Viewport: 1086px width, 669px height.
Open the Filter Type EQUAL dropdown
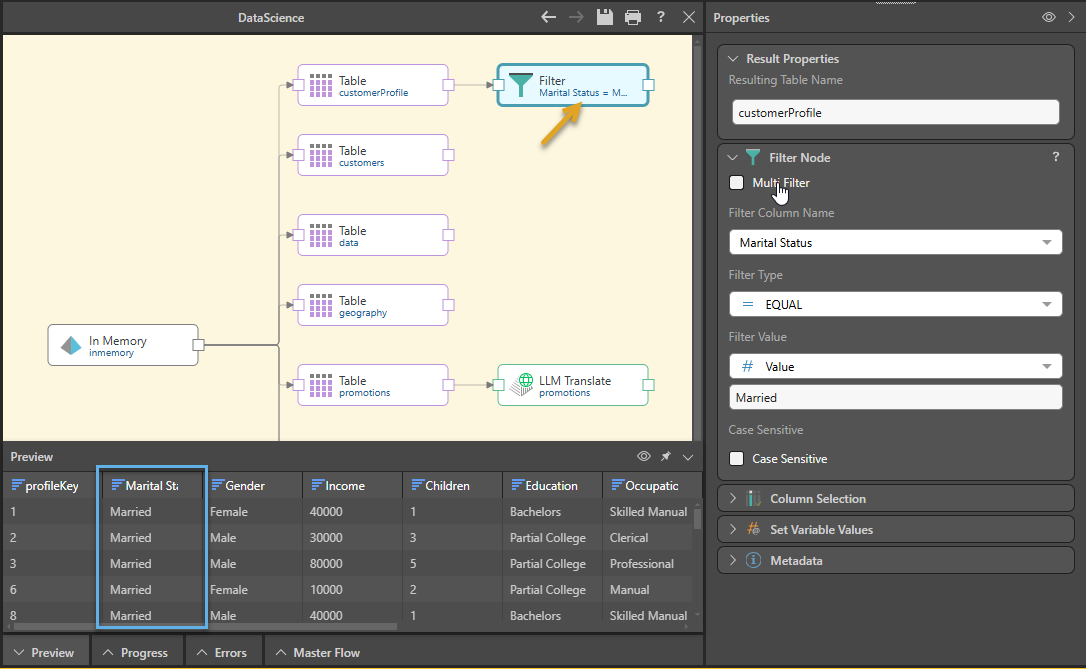coord(895,305)
